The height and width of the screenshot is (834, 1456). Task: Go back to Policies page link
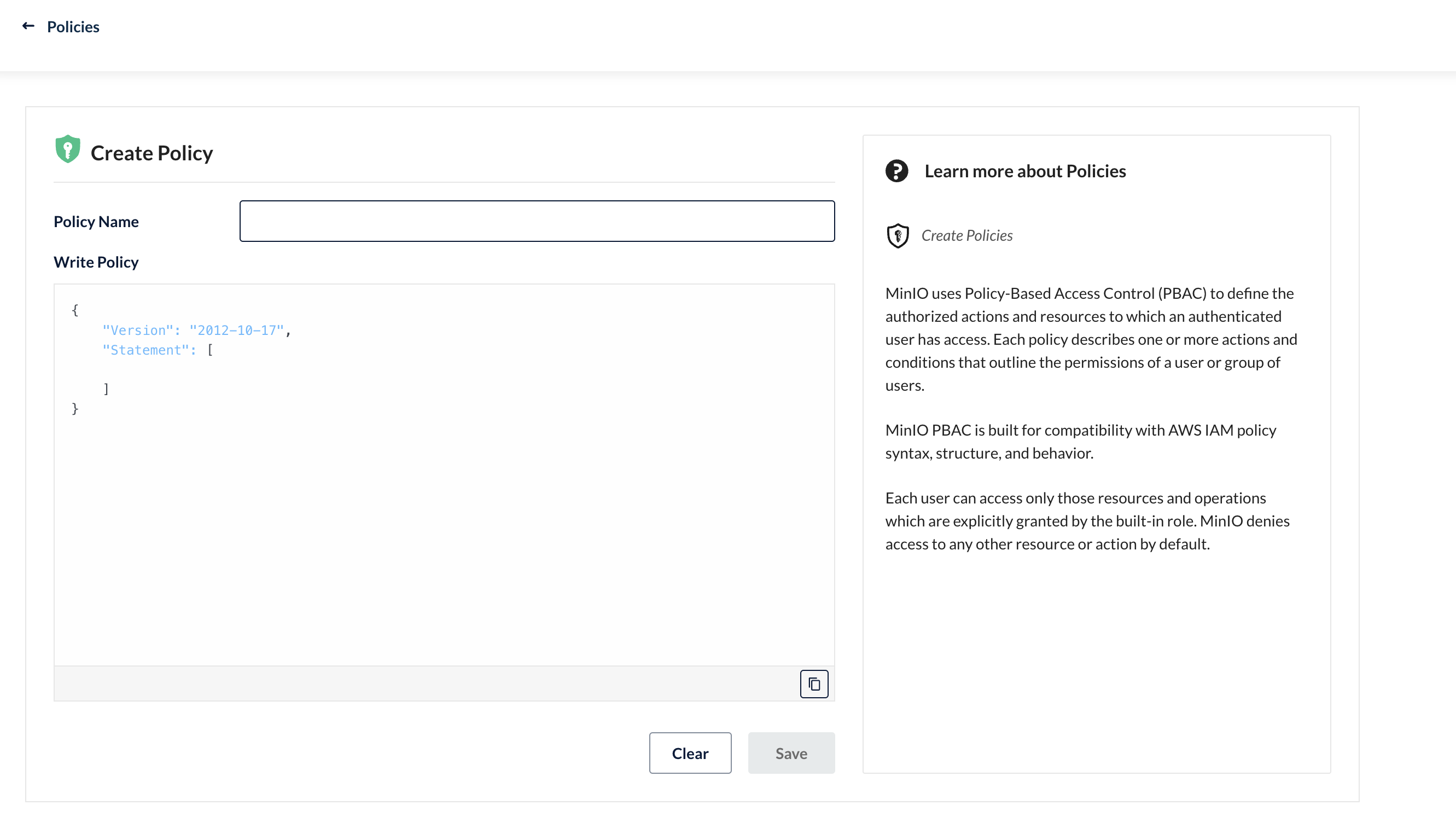pos(73,27)
